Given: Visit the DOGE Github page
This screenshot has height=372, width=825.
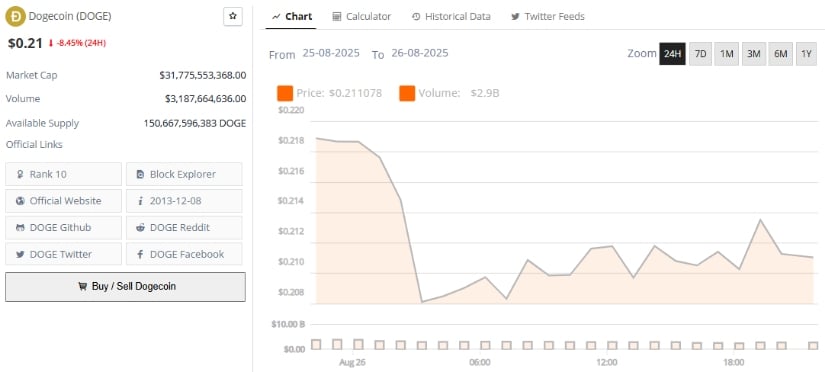Looking at the screenshot, I should [x=63, y=227].
